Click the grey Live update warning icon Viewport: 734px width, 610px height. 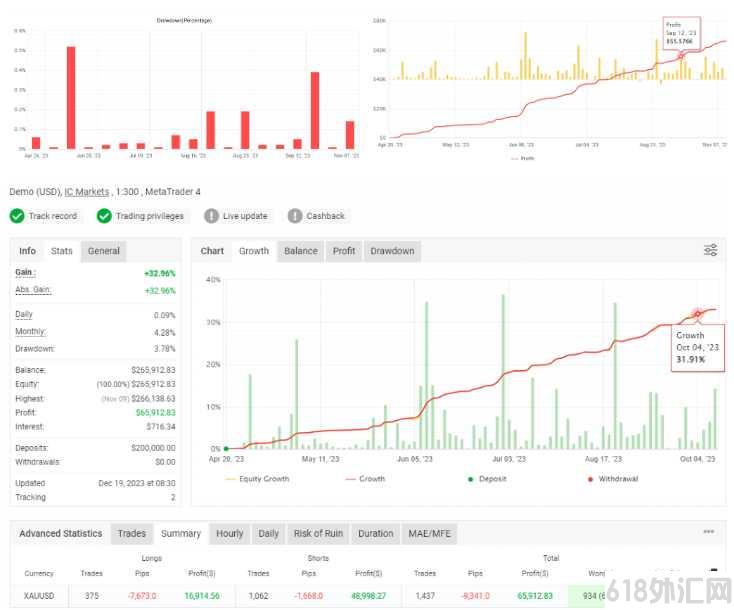[x=211, y=216]
